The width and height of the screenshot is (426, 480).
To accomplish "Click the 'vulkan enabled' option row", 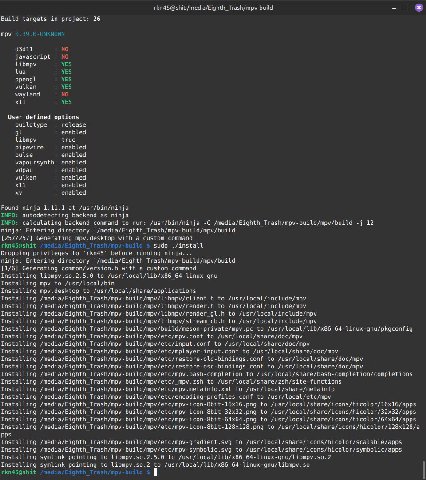I will click(x=51, y=178).
